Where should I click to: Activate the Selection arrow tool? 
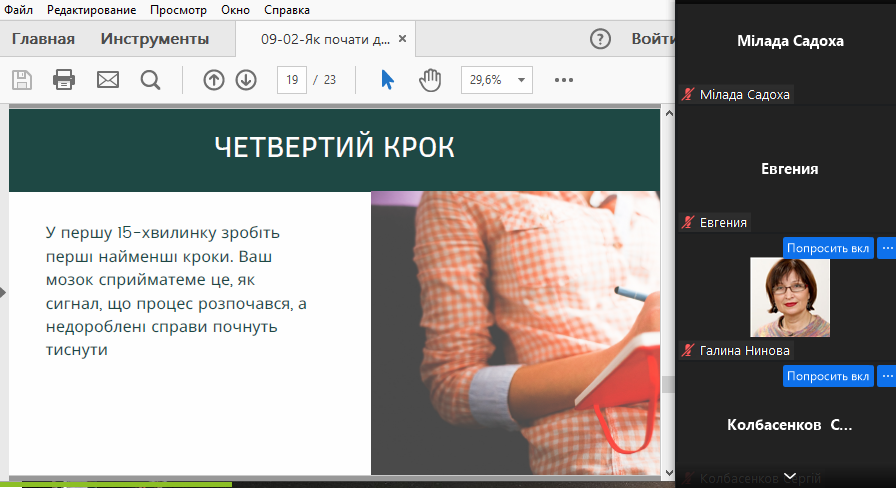pos(388,80)
